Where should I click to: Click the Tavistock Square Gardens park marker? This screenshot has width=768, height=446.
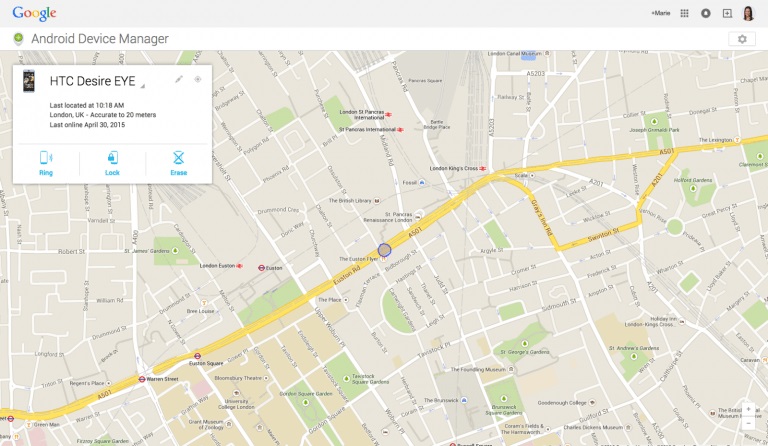pyautogui.click(x=347, y=379)
